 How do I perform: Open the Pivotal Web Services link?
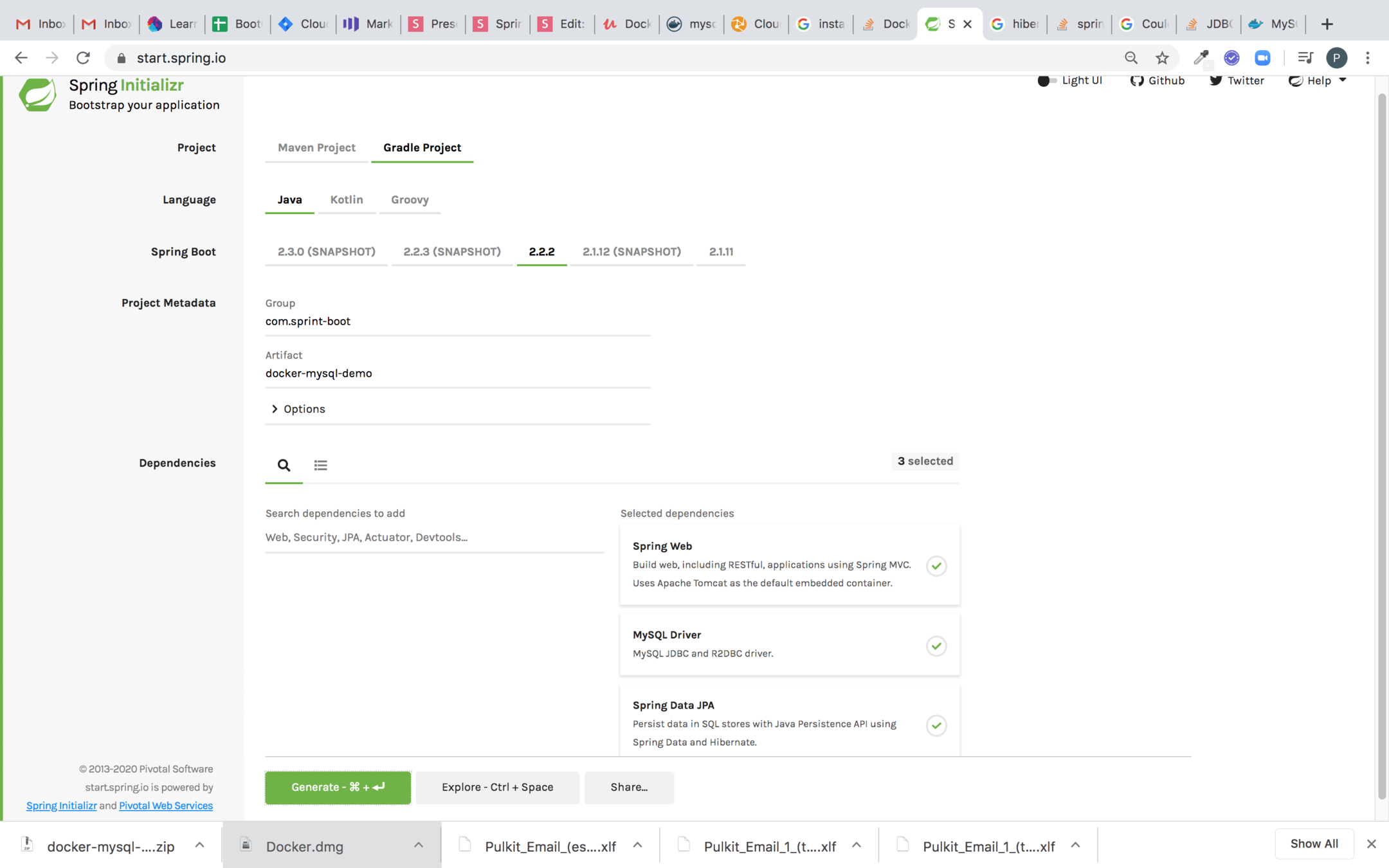point(165,806)
